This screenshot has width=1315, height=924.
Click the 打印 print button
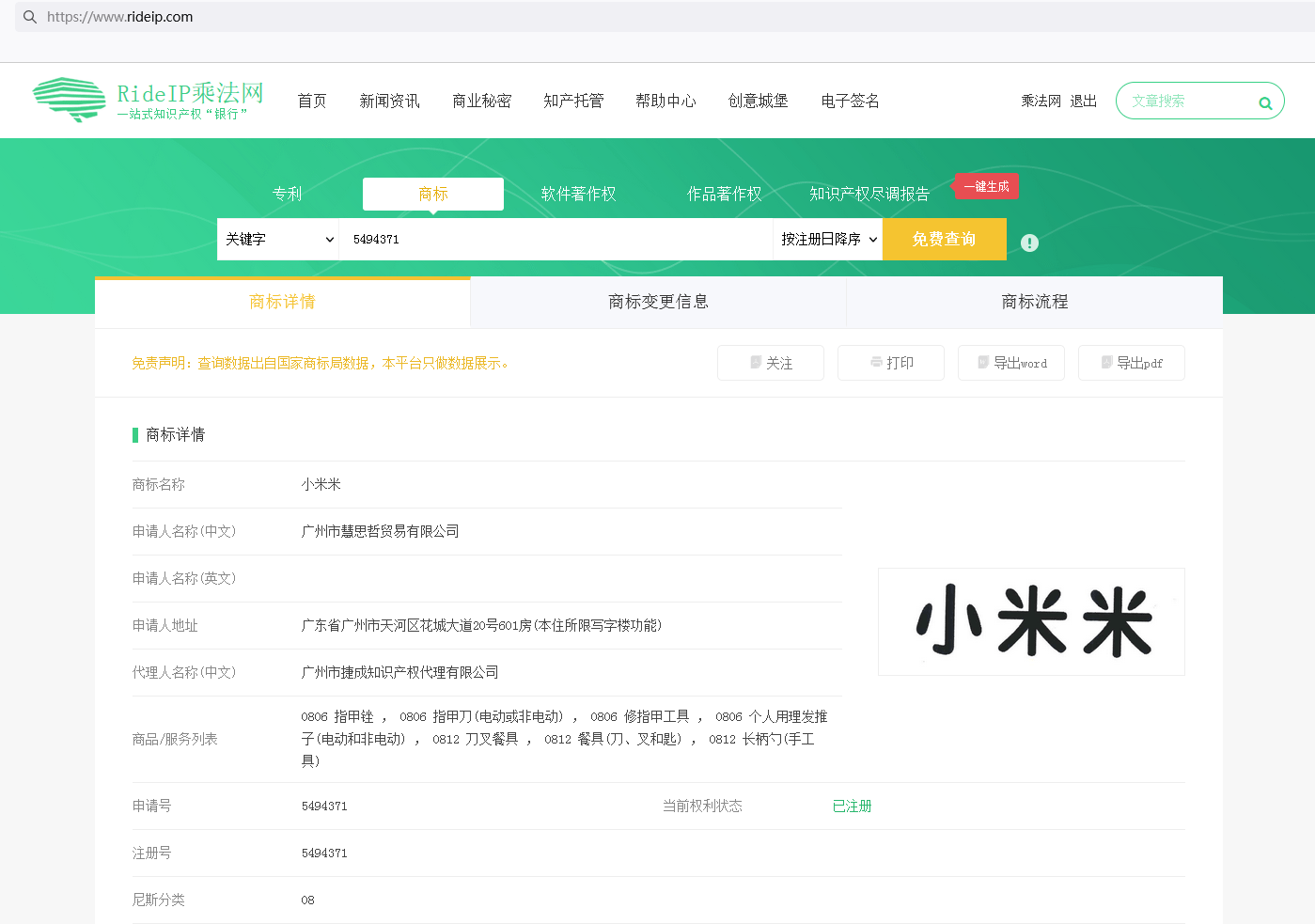pos(891,363)
